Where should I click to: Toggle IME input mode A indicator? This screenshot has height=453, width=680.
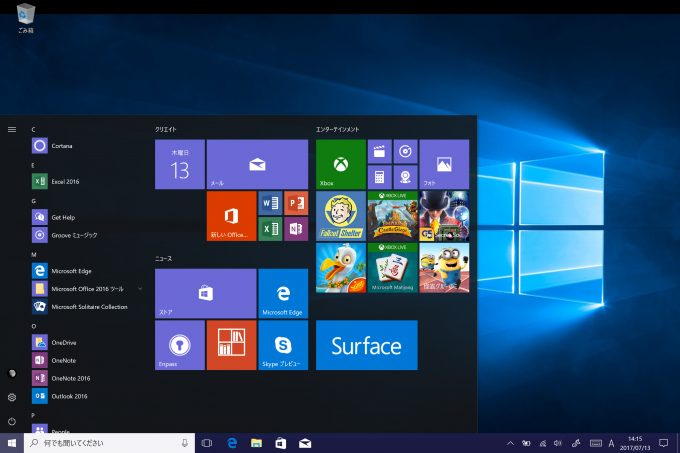[x=611, y=443]
